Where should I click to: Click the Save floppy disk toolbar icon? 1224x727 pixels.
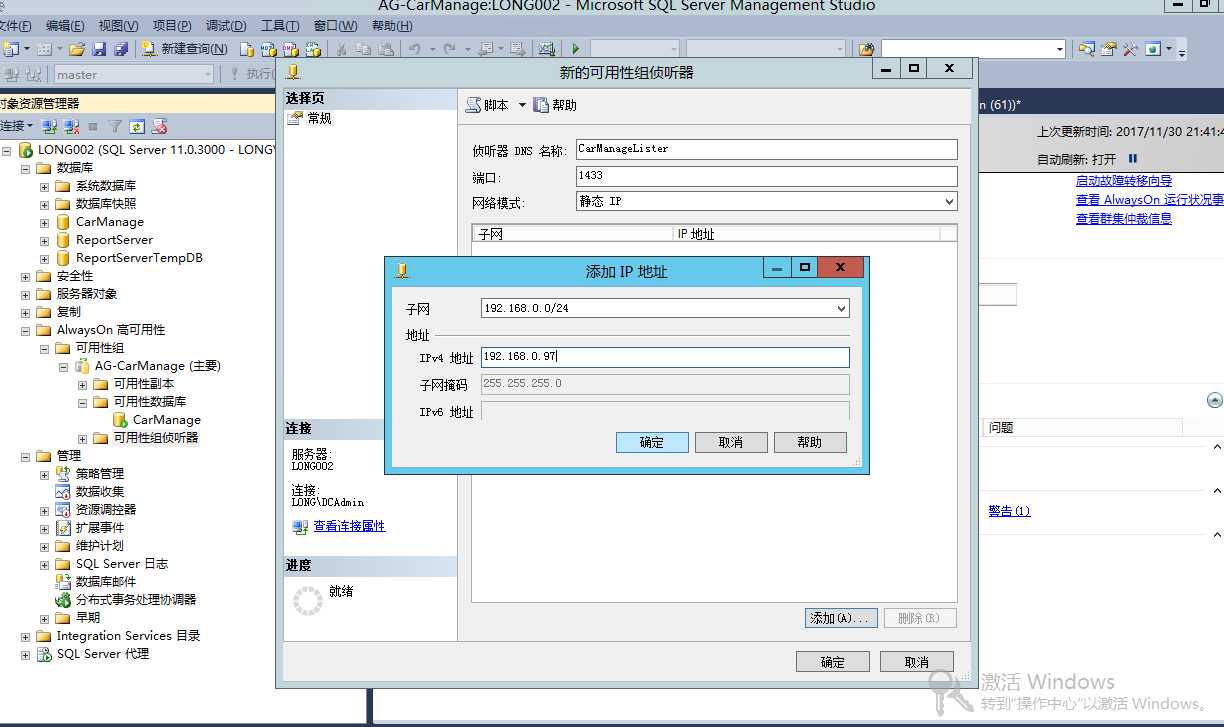click(99, 49)
